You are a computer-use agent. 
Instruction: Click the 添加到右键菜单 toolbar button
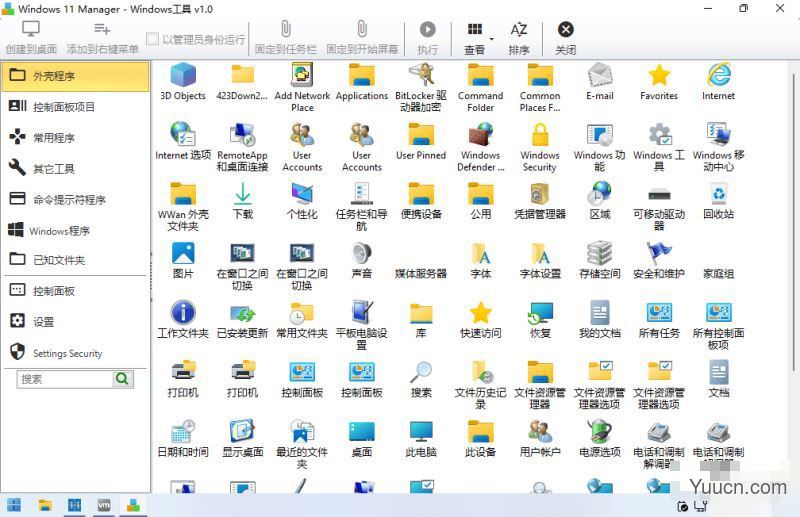point(103,38)
